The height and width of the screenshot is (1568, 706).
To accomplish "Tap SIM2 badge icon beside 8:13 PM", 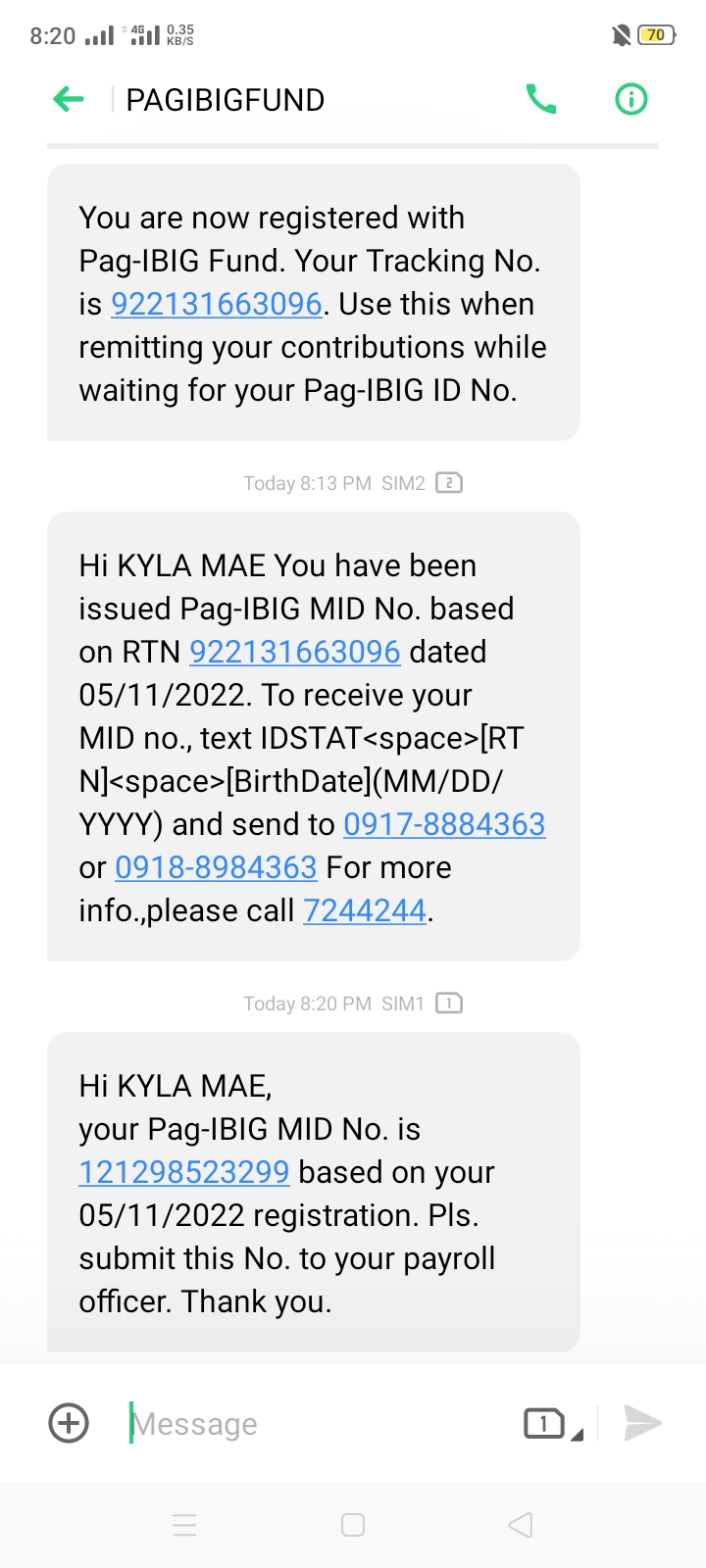I will coord(449,483).
